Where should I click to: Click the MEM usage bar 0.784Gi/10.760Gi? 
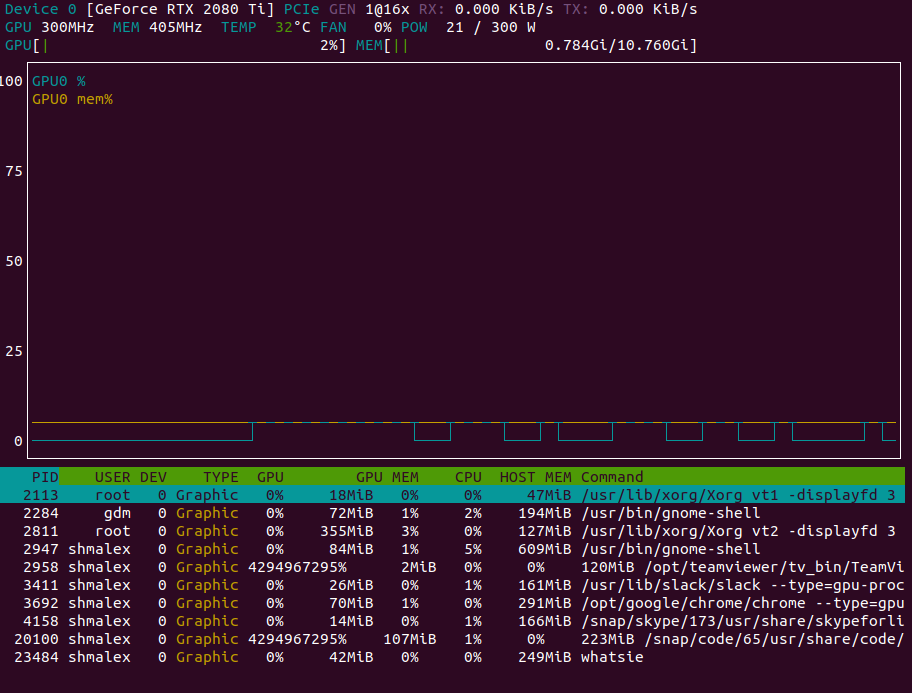point(526,45)
